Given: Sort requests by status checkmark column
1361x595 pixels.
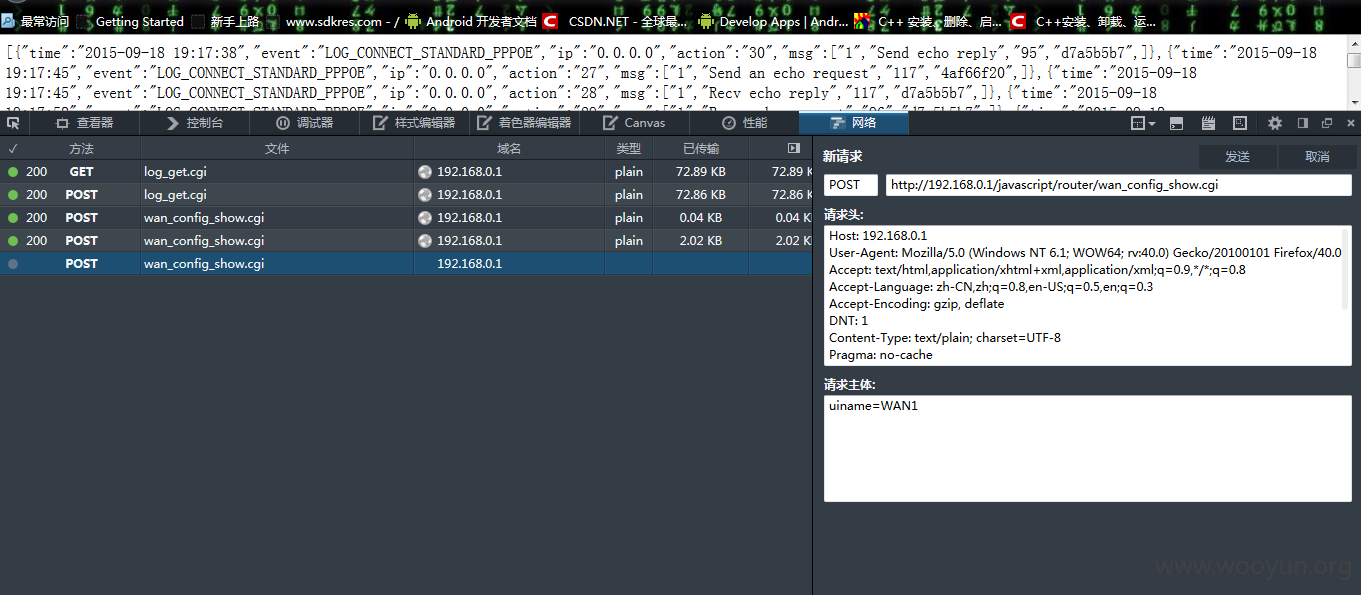Looking at the screenshot, I should point(13,148).
